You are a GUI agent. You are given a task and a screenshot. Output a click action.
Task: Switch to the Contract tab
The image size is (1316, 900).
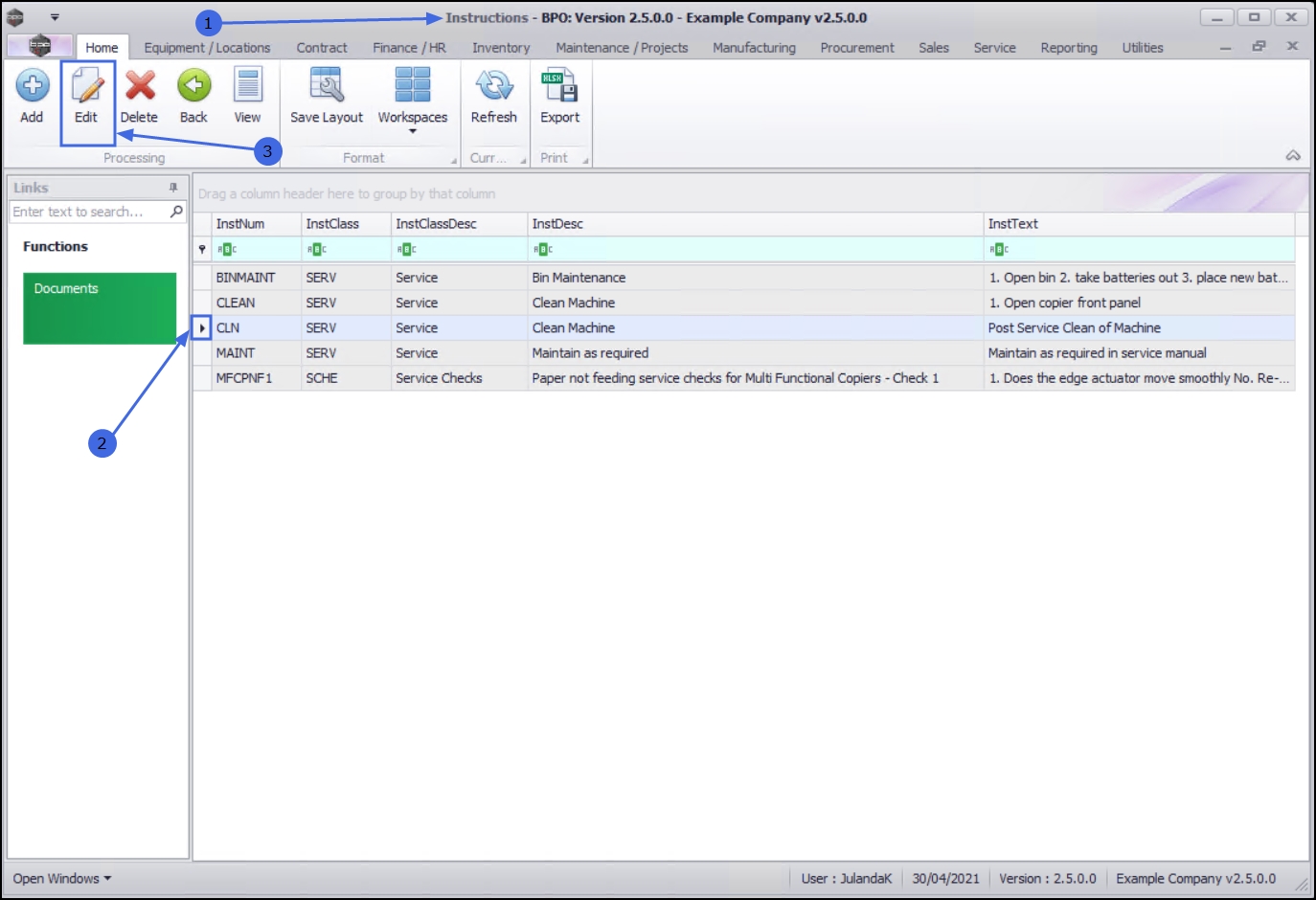322,47
